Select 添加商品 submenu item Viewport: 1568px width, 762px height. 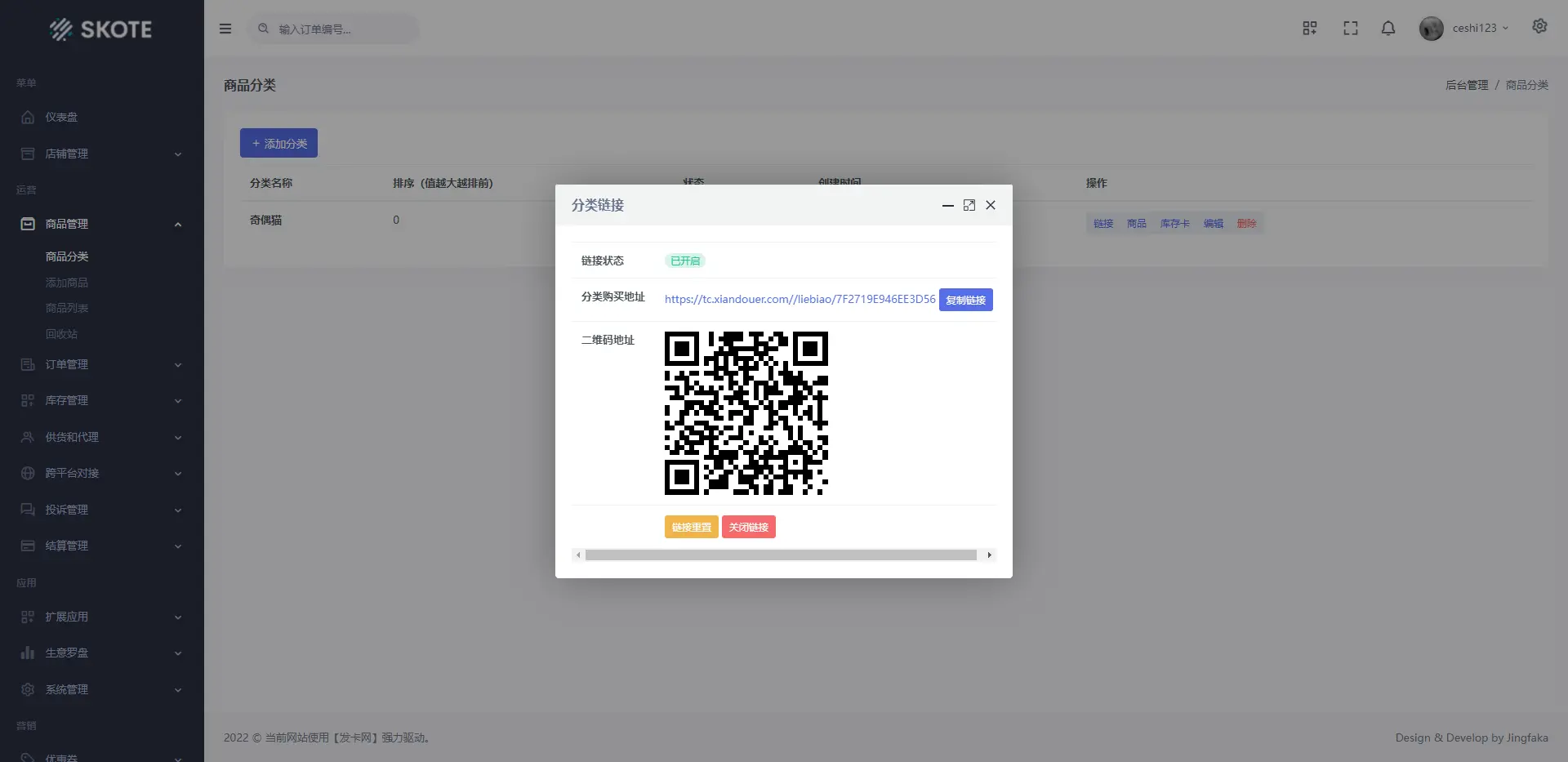(67, 283)
